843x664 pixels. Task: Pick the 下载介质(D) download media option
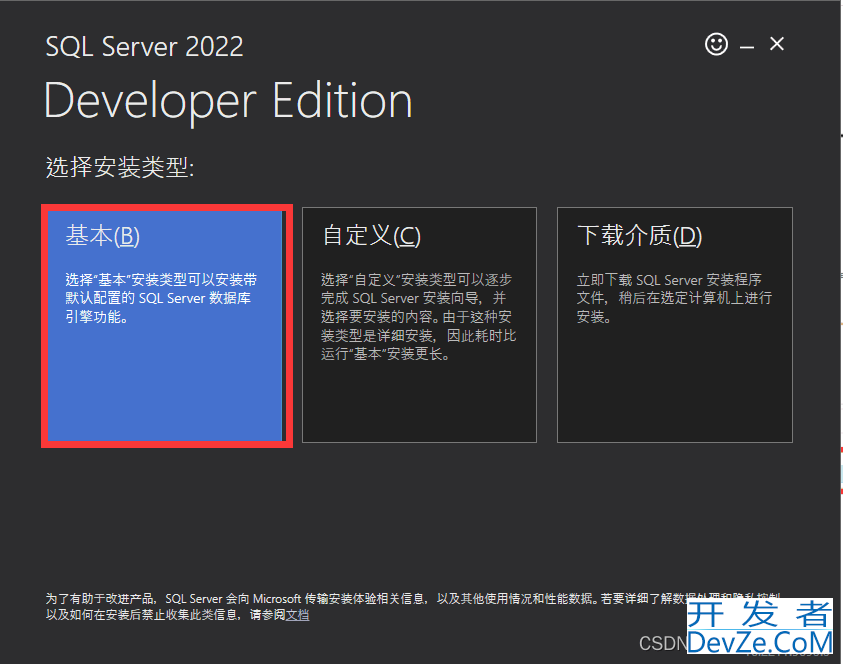pyautogui.click(x=675, y=325)
